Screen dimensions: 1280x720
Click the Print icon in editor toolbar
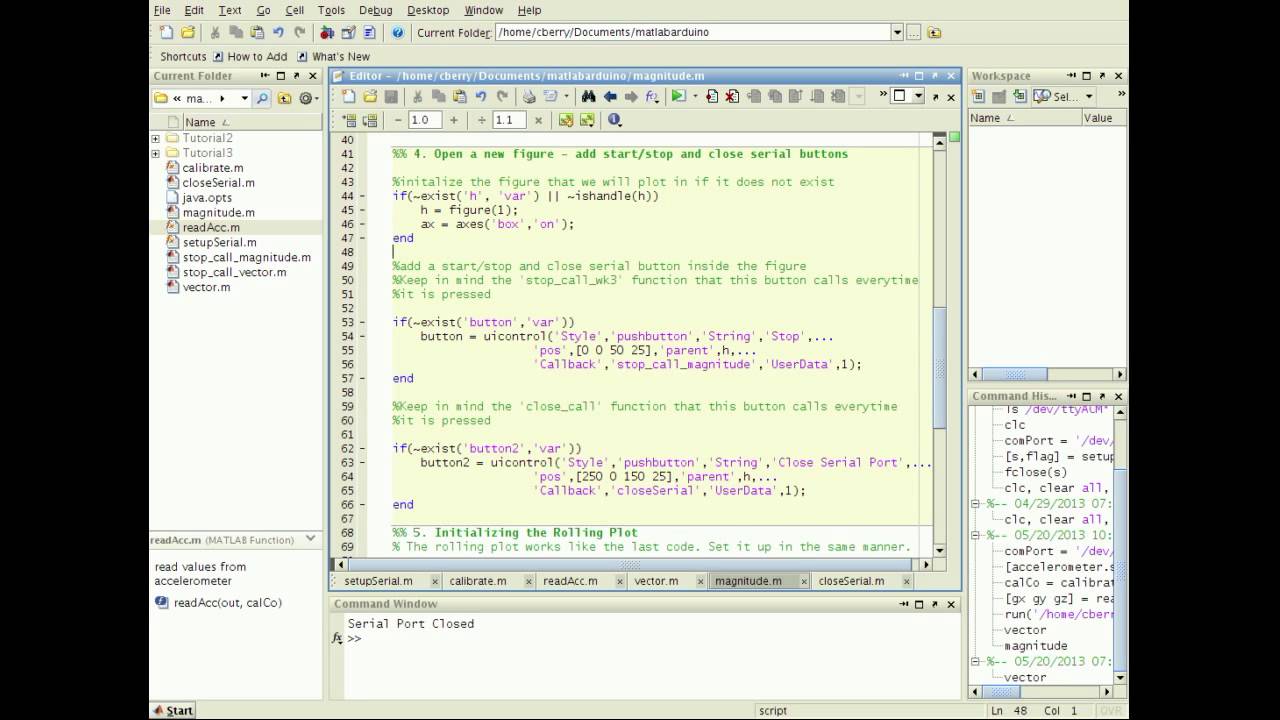pyautogui.click(x=529, y=96)
